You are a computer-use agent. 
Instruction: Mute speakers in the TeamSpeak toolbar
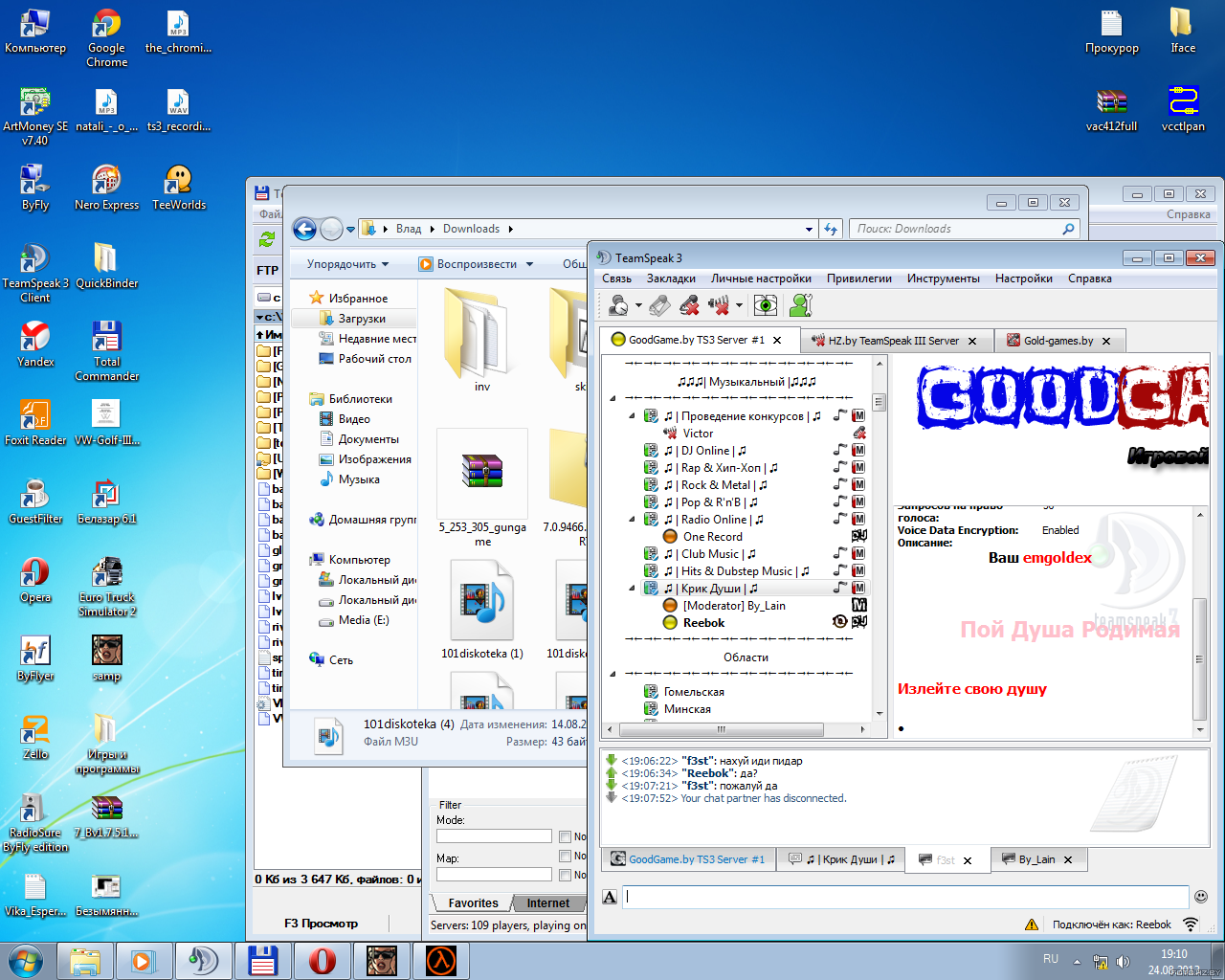point(719,305)
